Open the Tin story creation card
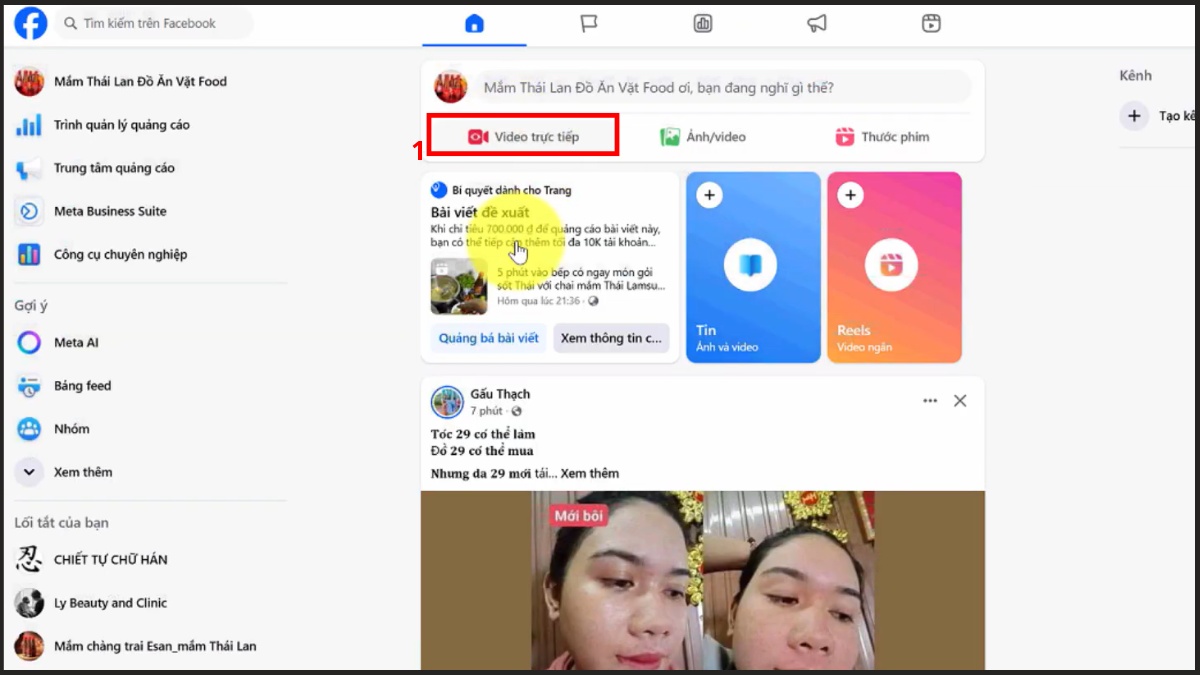Screen dimensions: 1200x675 (751, 267)
